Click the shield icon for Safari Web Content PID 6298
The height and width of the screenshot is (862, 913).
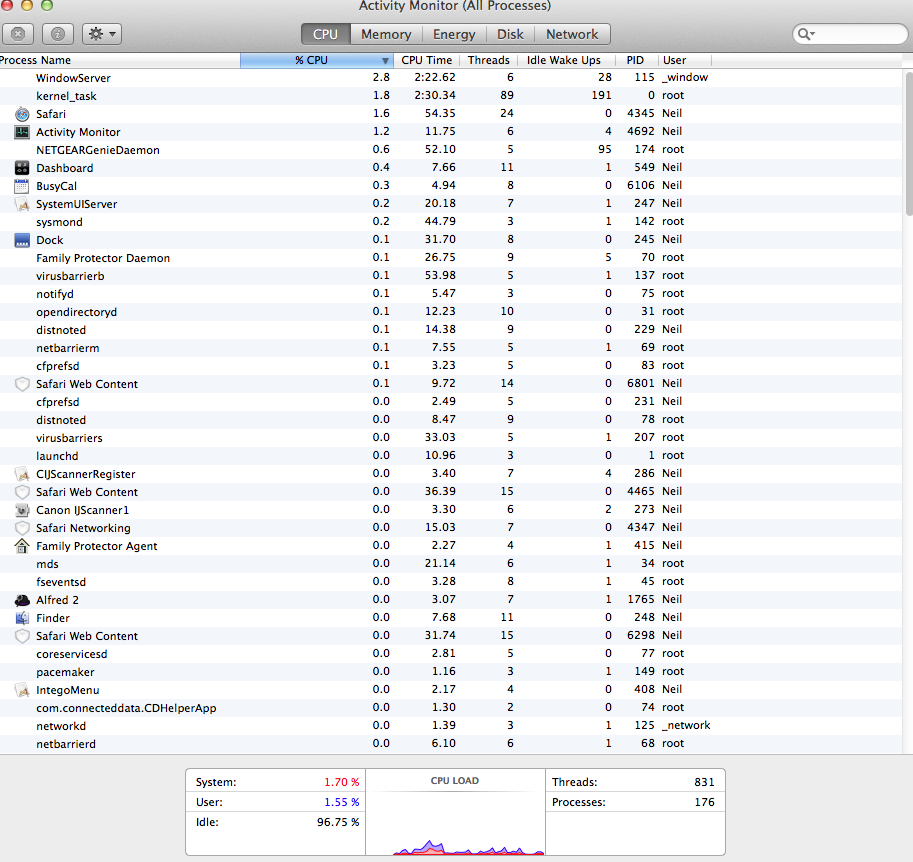point(22,636)
